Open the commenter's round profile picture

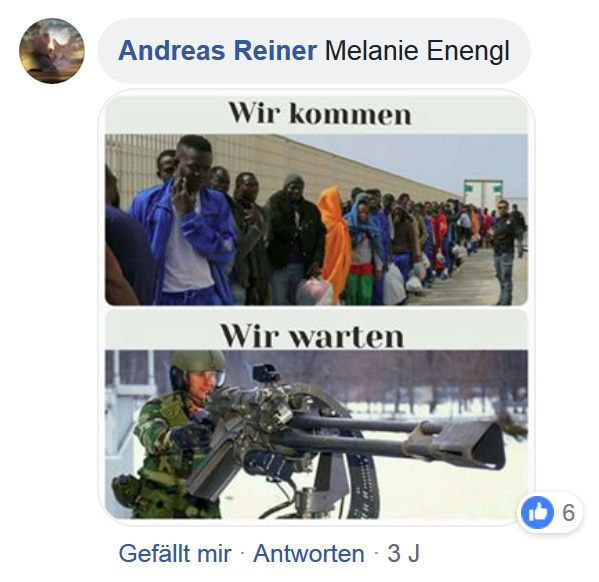tap(52, 51)
